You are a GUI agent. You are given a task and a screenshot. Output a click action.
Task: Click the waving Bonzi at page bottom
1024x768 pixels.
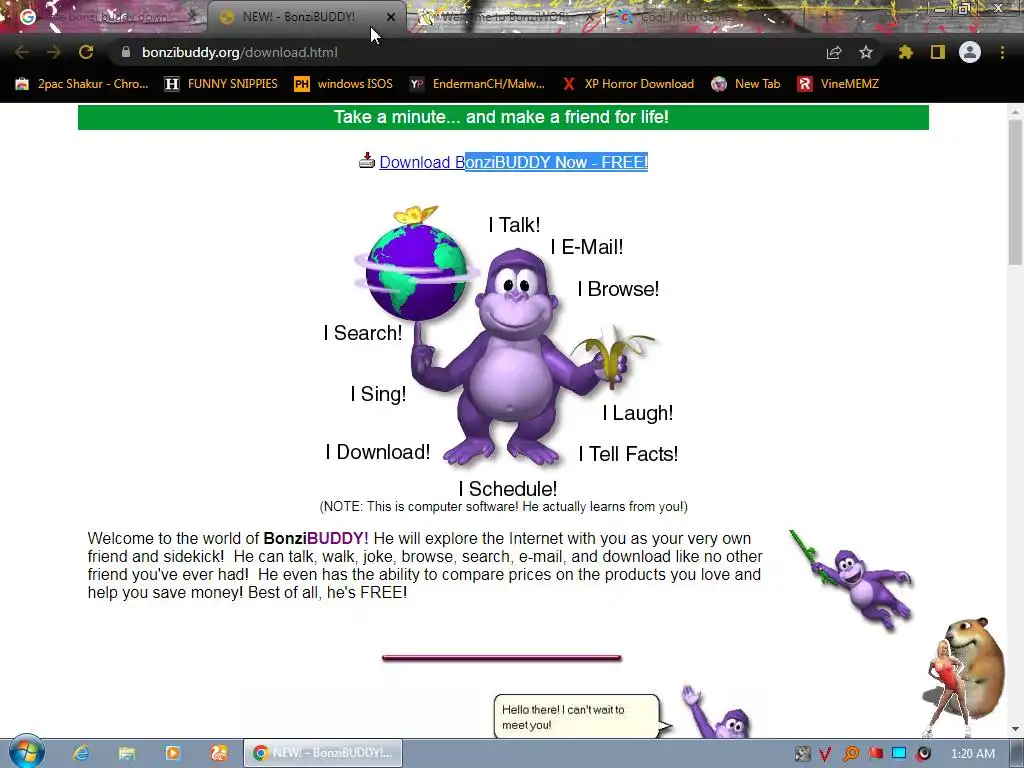pos(716,712)
